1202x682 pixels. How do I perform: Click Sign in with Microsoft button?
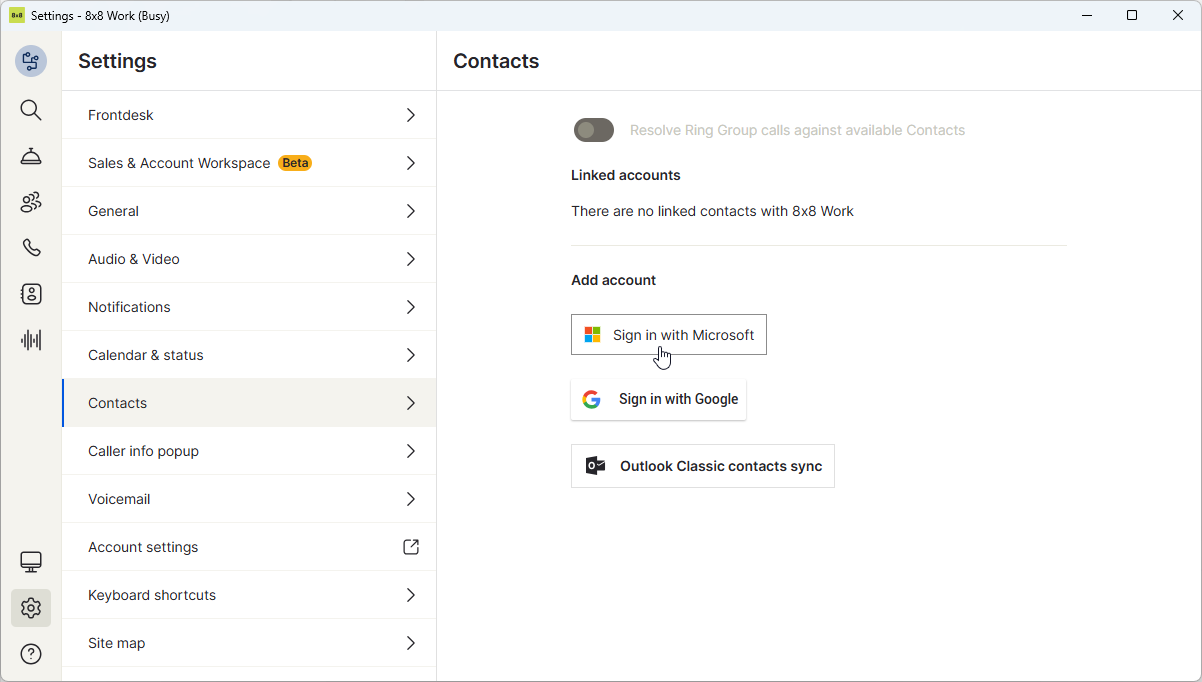669,335
